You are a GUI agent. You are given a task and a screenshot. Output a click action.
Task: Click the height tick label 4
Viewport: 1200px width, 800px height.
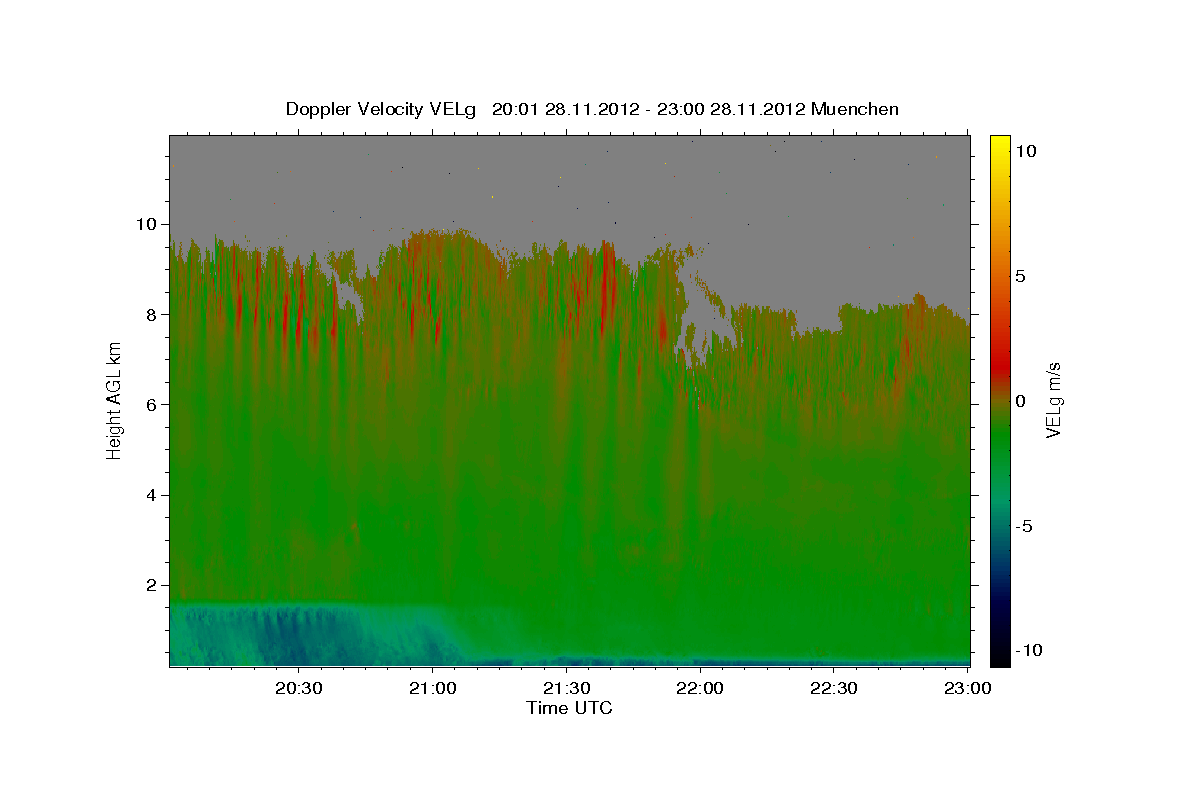pyautogui.click(x=152, y=495)
